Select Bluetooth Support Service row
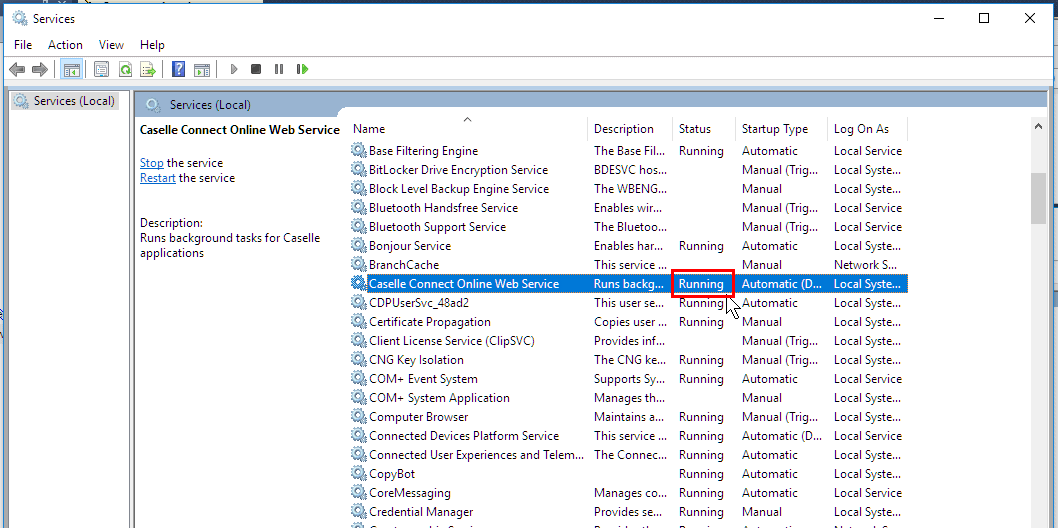1058x528 pixels. pos(629,227)
